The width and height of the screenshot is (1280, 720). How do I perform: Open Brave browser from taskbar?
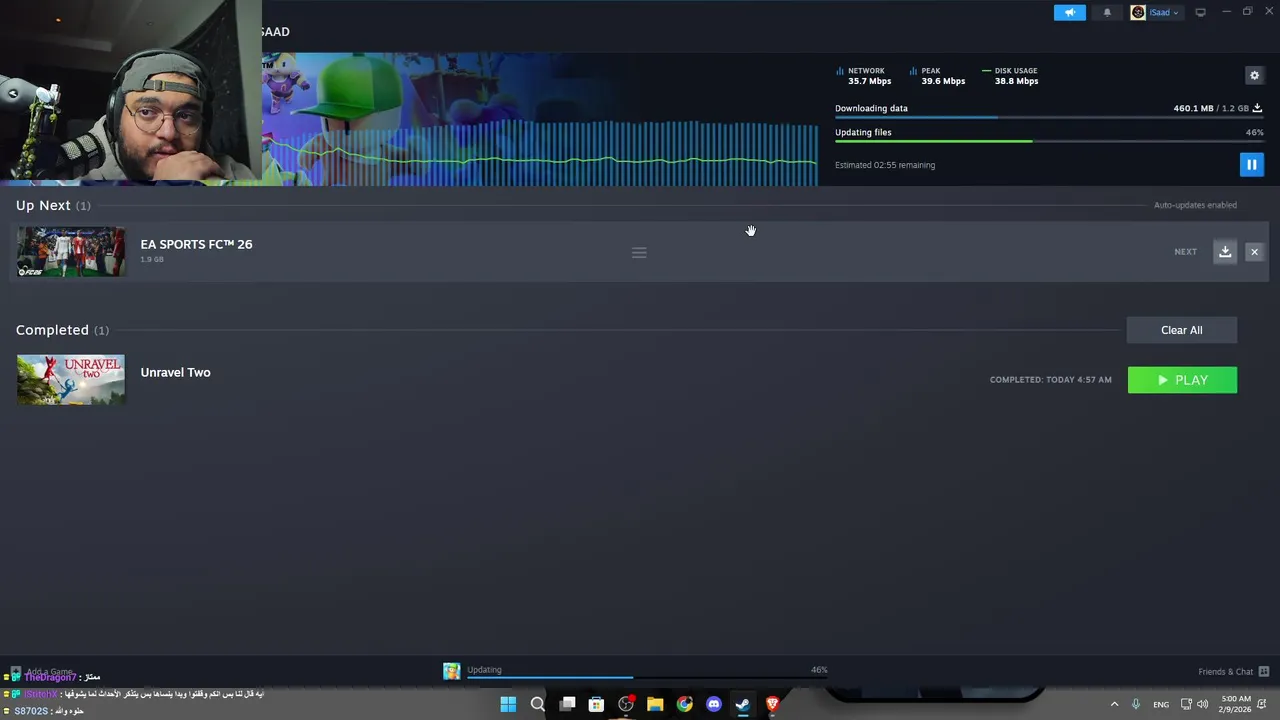(x=772, y=704)
